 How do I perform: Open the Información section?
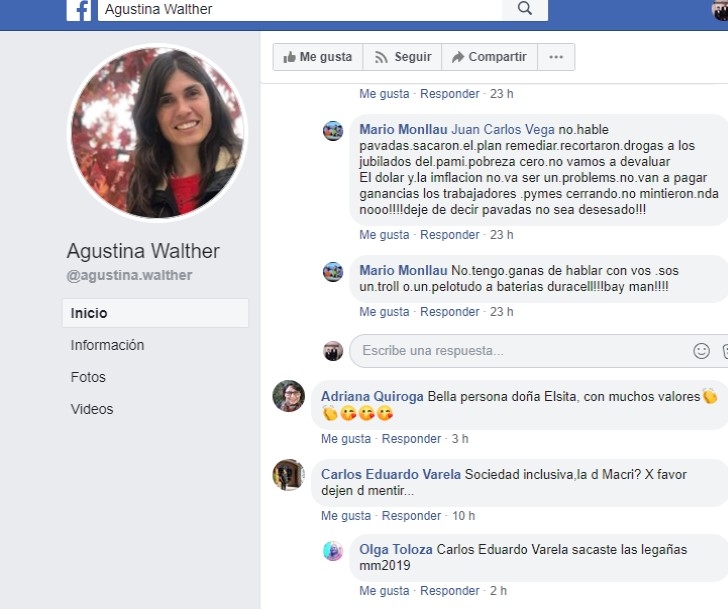pyautogui.click(x=107, y=345)
